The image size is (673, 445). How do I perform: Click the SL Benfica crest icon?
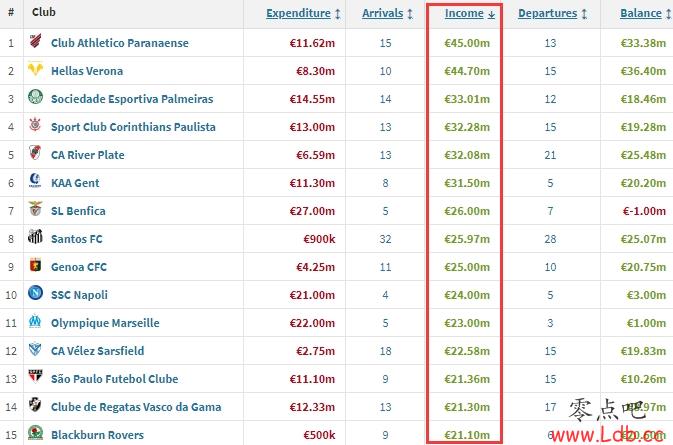(x=35, y=211)
